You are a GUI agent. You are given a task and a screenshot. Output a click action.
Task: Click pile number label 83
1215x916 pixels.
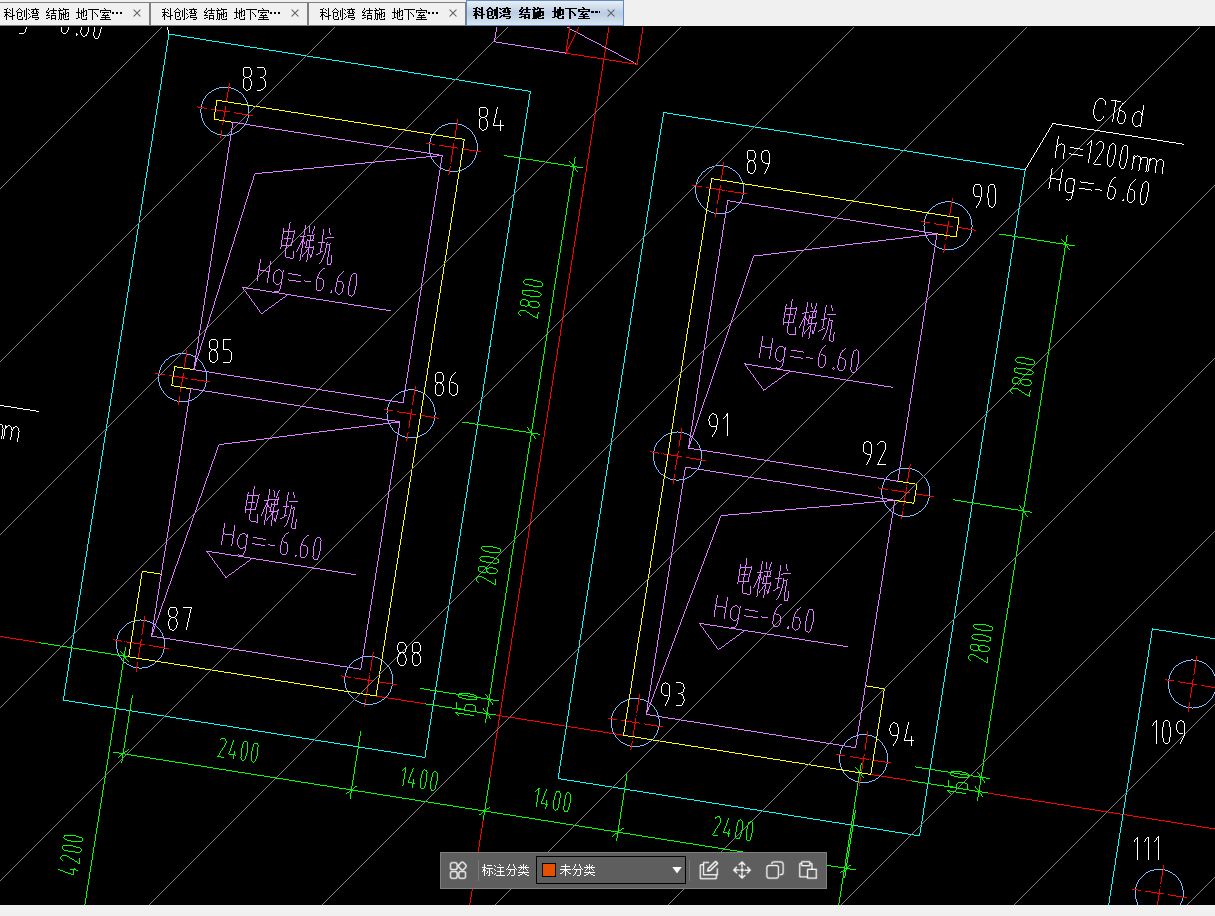254,80
